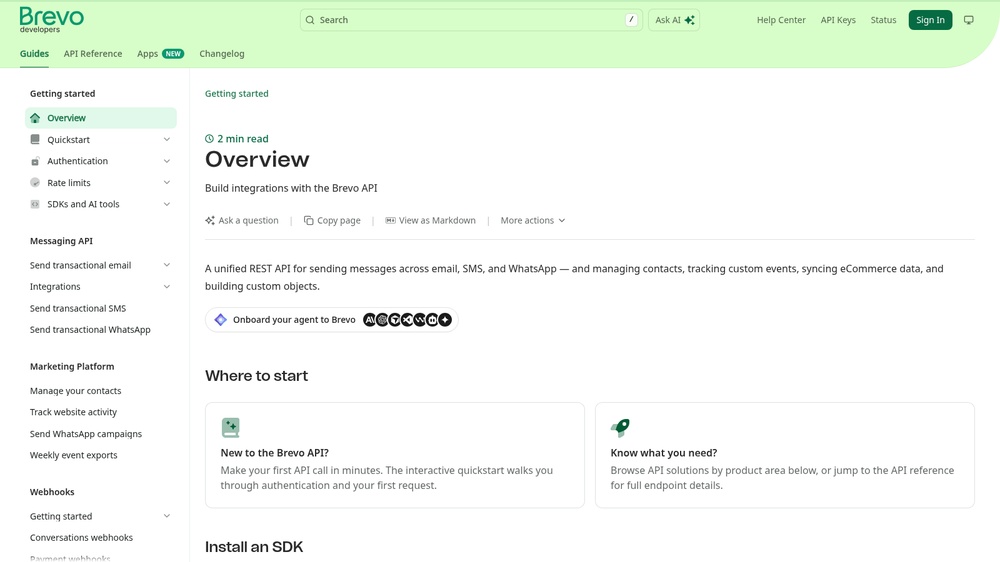
Task: Click the Sign In button
Action: (x=930, y=20)
